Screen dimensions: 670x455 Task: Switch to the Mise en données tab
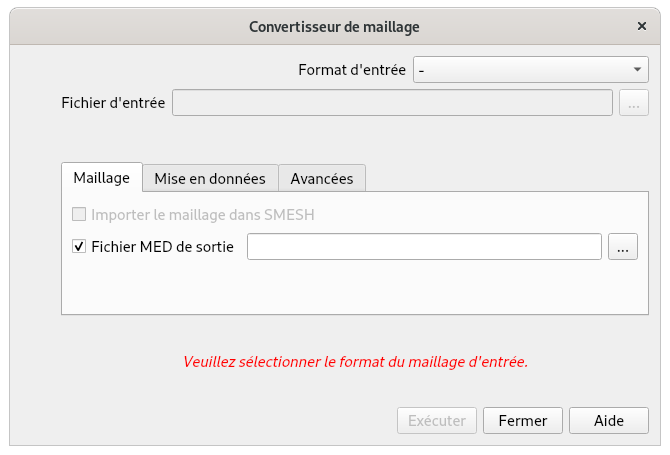tap(209, 178)
